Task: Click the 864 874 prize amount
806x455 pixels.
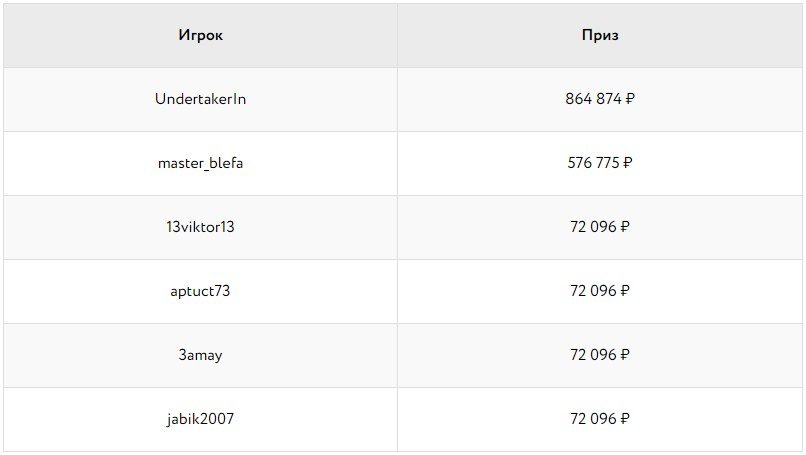Action: click(593, 99)
